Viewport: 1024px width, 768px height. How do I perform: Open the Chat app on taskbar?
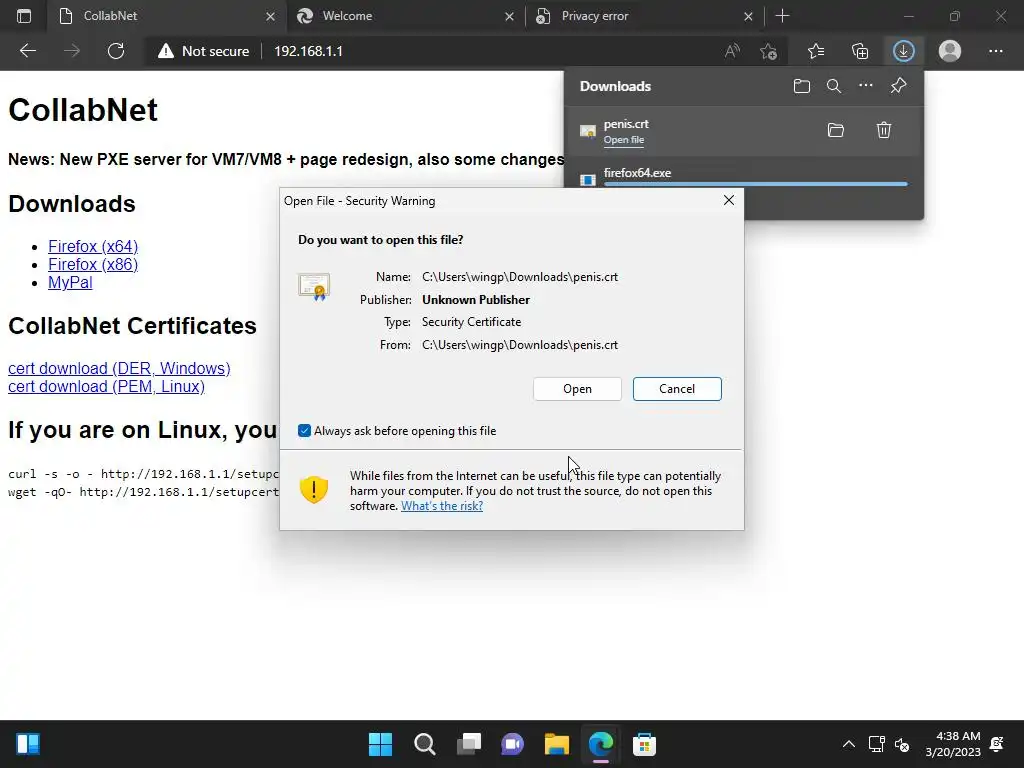(513, 744)
